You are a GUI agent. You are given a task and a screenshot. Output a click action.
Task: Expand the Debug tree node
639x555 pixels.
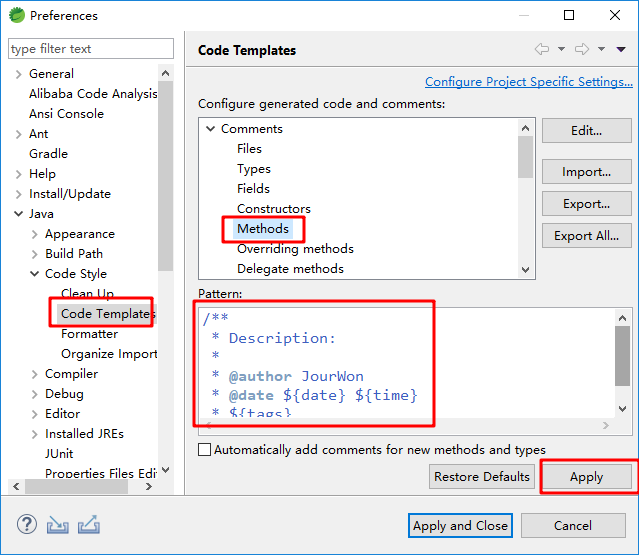coord(35,394)
